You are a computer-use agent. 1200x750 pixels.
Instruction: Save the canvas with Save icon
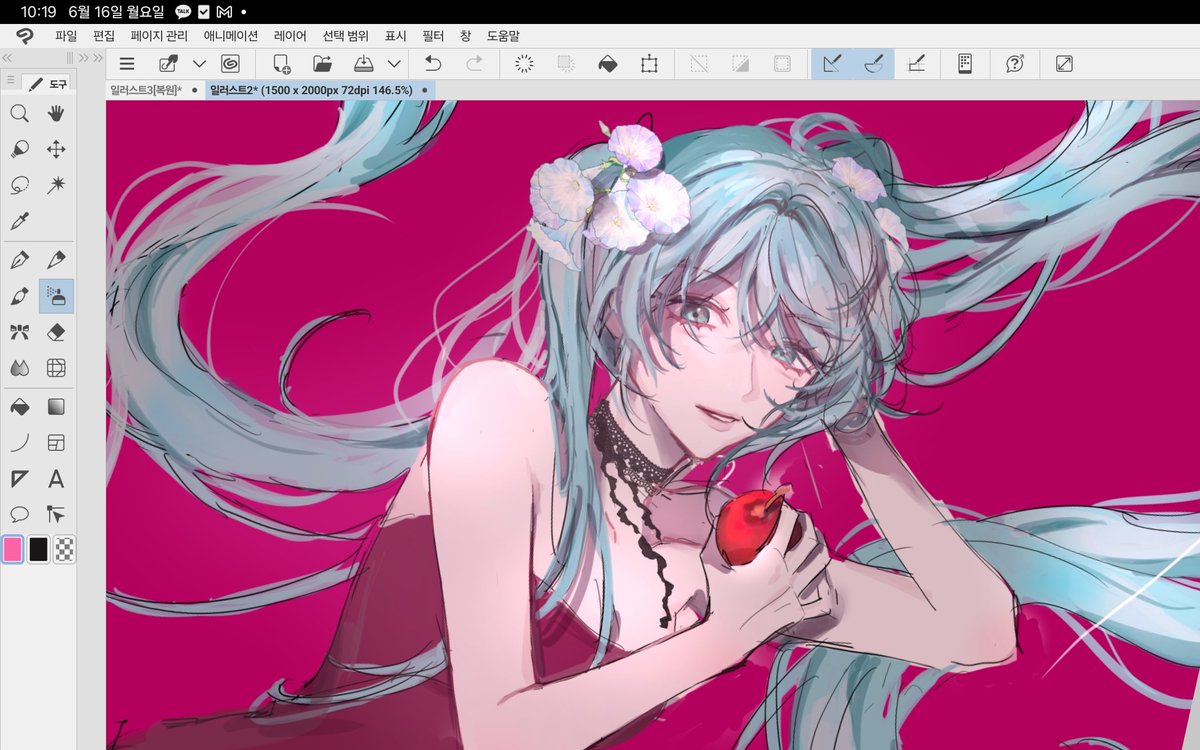click(x=364, y=64)
